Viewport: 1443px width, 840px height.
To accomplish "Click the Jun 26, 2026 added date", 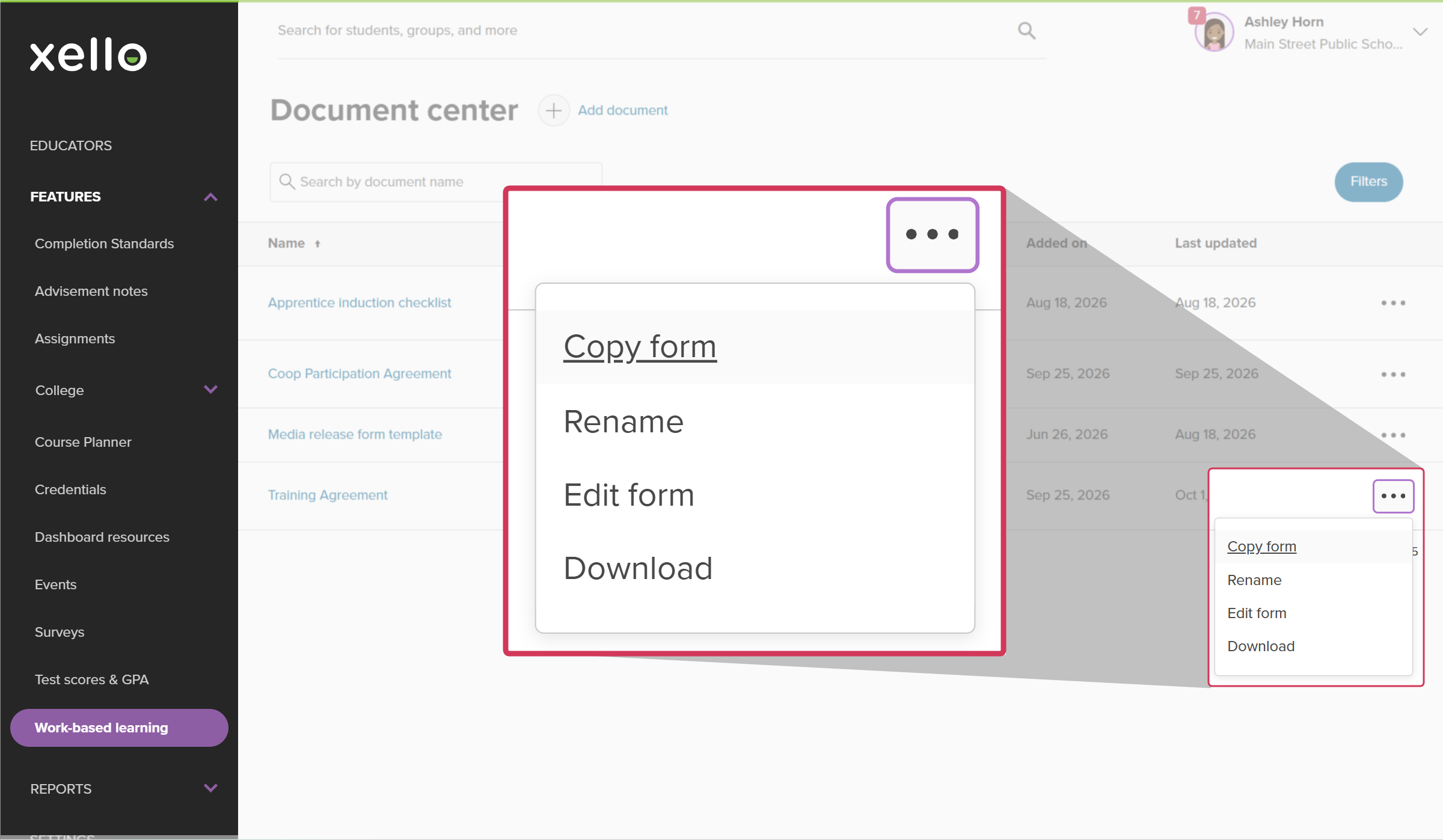I will [x=1067, y=435].
